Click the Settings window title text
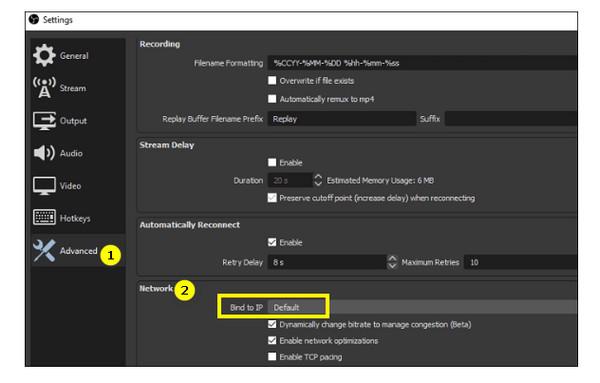This screenshot has height=383, width=600. click(57, 20)
